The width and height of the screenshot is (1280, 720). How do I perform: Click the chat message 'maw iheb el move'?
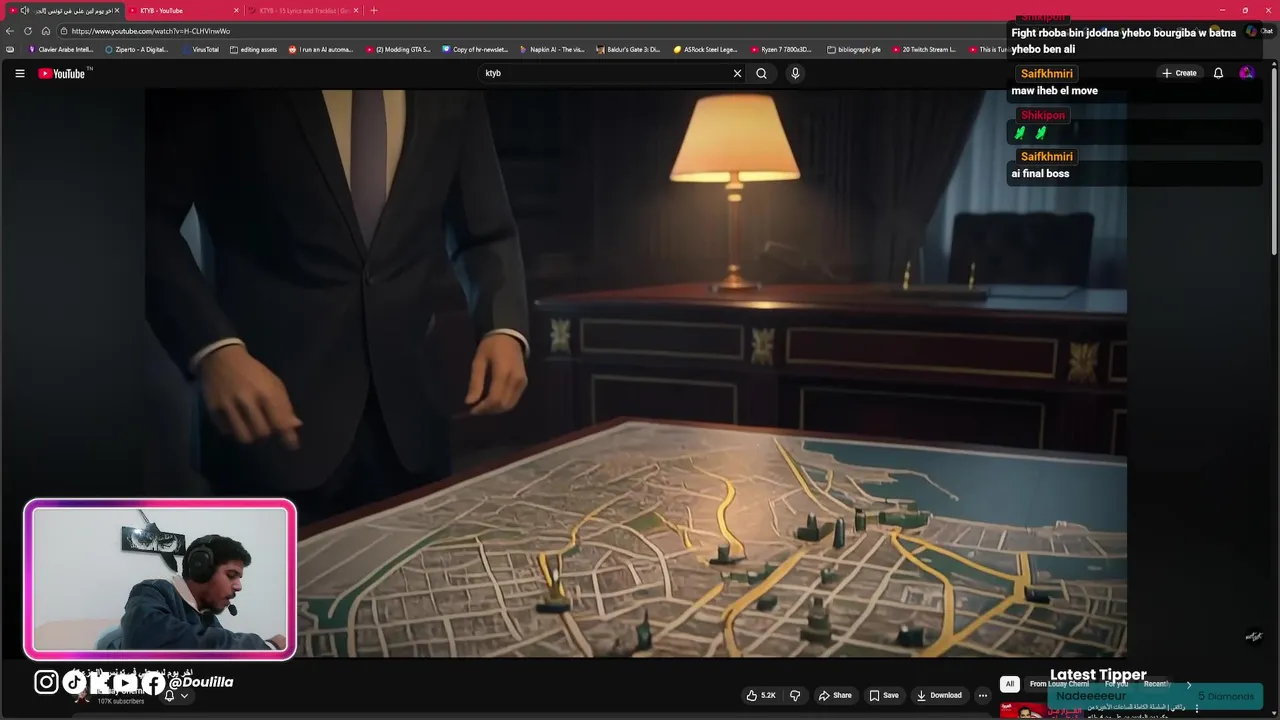tap(1054, 91)
